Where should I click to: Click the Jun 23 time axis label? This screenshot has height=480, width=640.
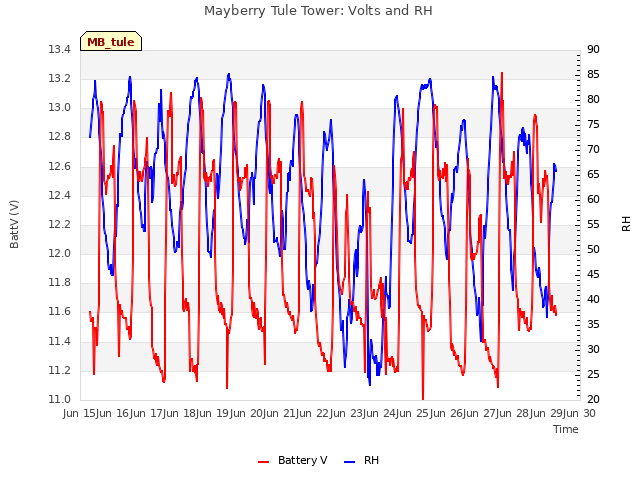(x=347, y=414)
